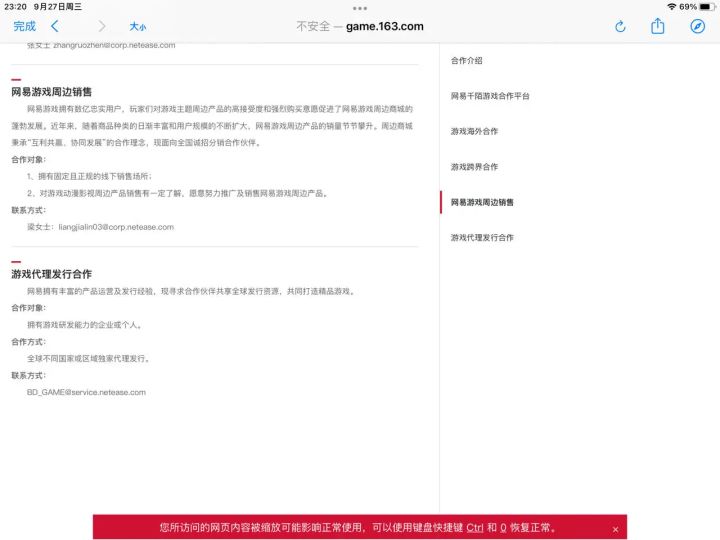The width and height of the screenshot is (720, 540).
Task: Click the 23:20 clock in status bar
Action: [x=15, y=6]
